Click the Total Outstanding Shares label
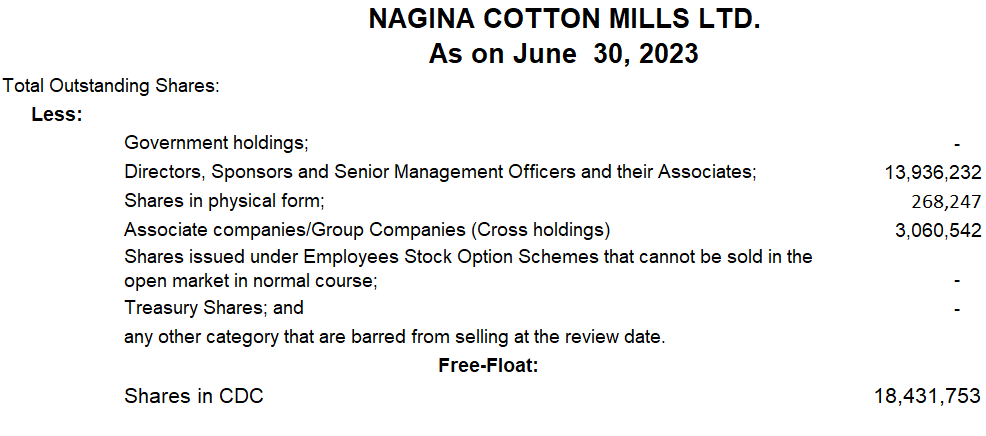 click(111, 86)
